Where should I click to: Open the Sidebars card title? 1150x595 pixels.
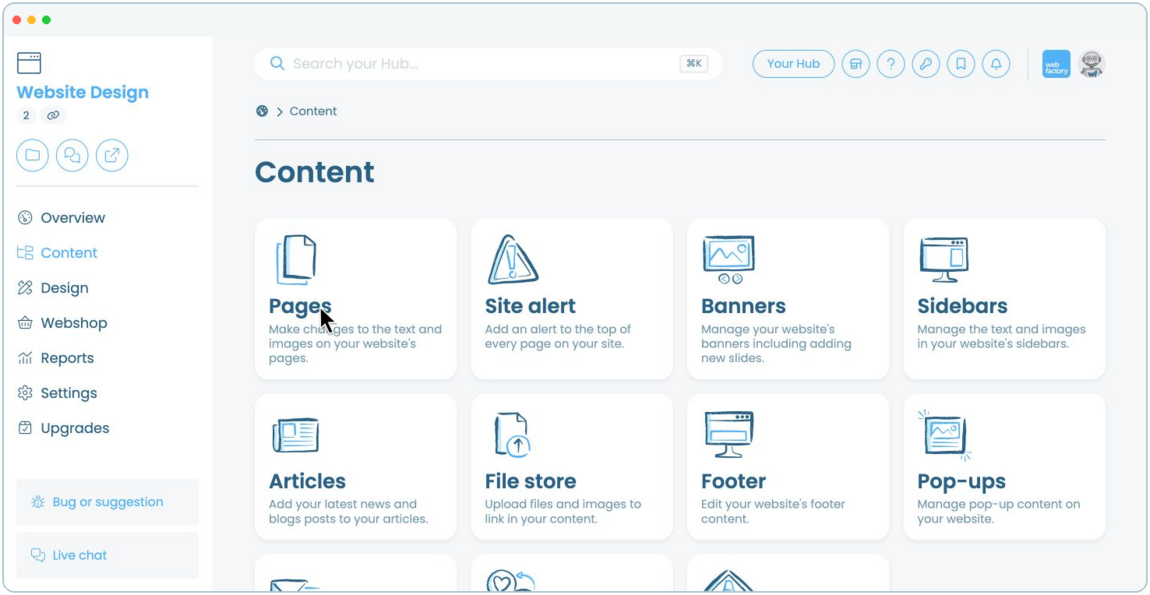[962, 306]
